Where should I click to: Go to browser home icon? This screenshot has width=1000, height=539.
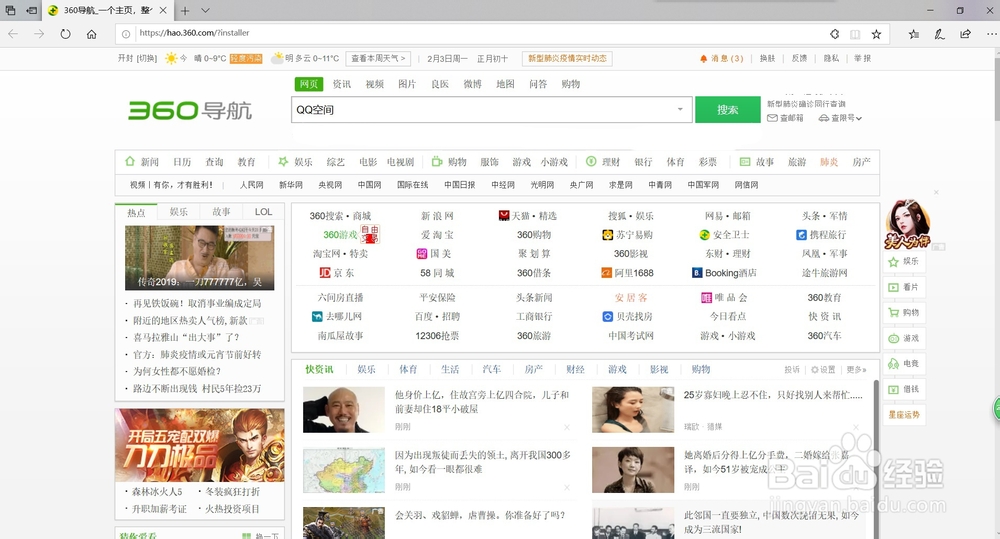[x=92, y=34]
